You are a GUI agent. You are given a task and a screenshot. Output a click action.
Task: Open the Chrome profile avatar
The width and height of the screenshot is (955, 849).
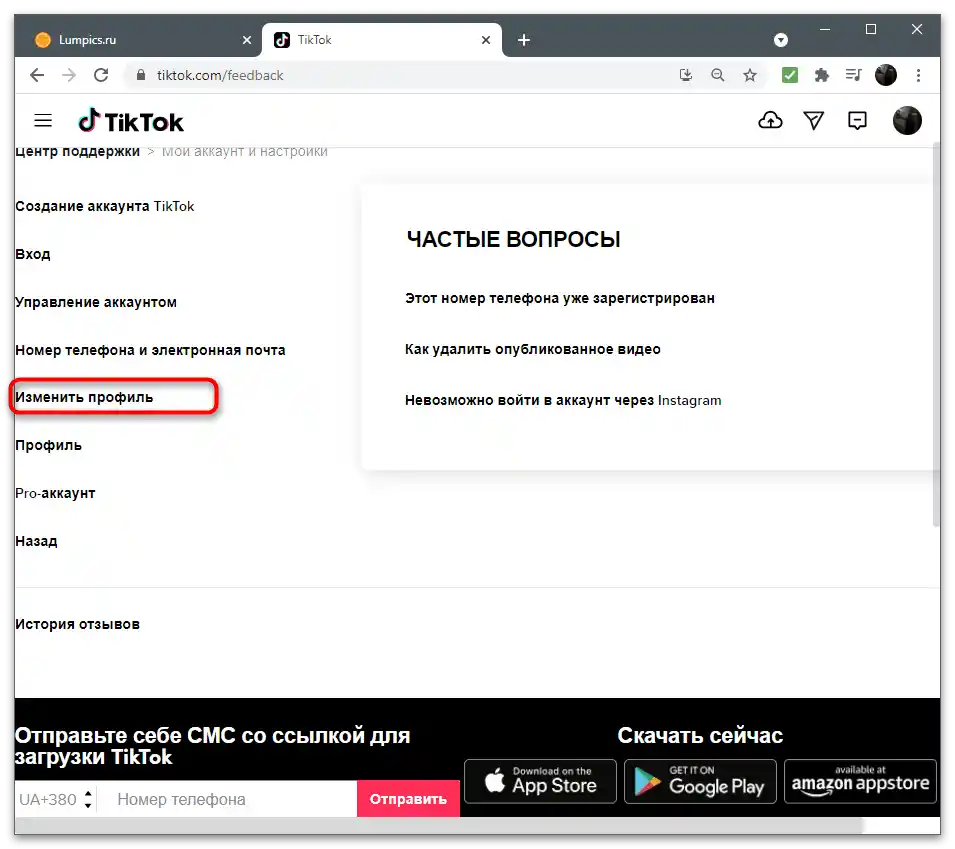(886, 75)
